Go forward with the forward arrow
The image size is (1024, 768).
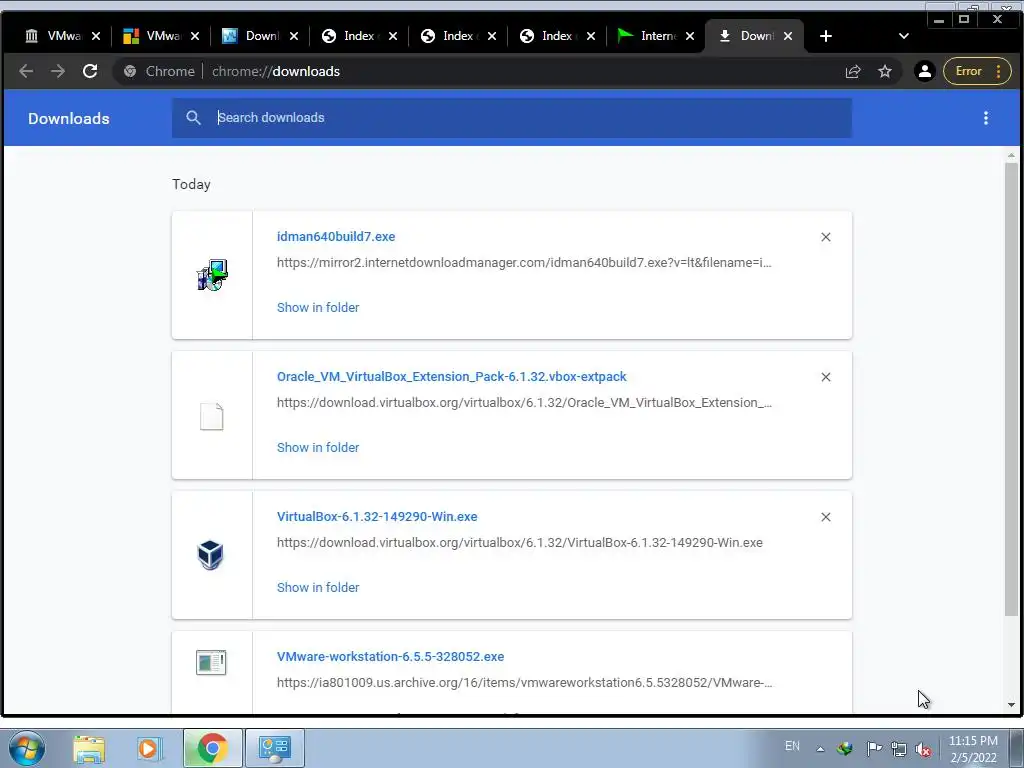coord(58,71)
